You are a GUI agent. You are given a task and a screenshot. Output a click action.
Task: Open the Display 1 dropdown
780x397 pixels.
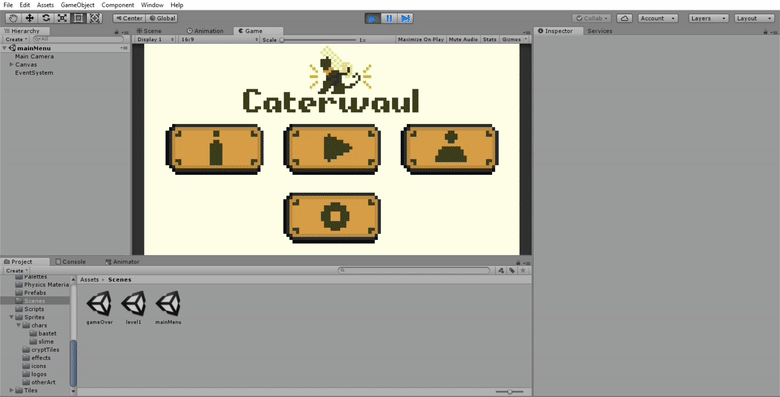156,39
